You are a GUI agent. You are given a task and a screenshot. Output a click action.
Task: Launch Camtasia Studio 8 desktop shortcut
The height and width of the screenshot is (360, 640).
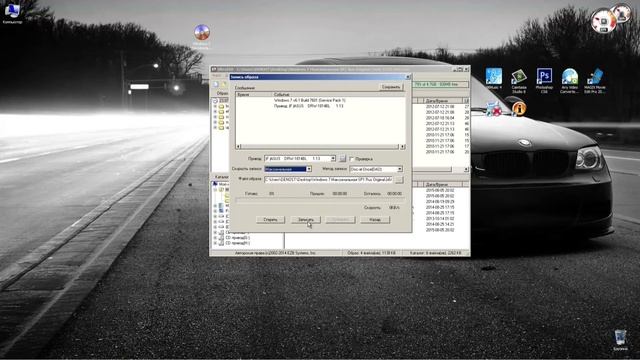point(519,80)
